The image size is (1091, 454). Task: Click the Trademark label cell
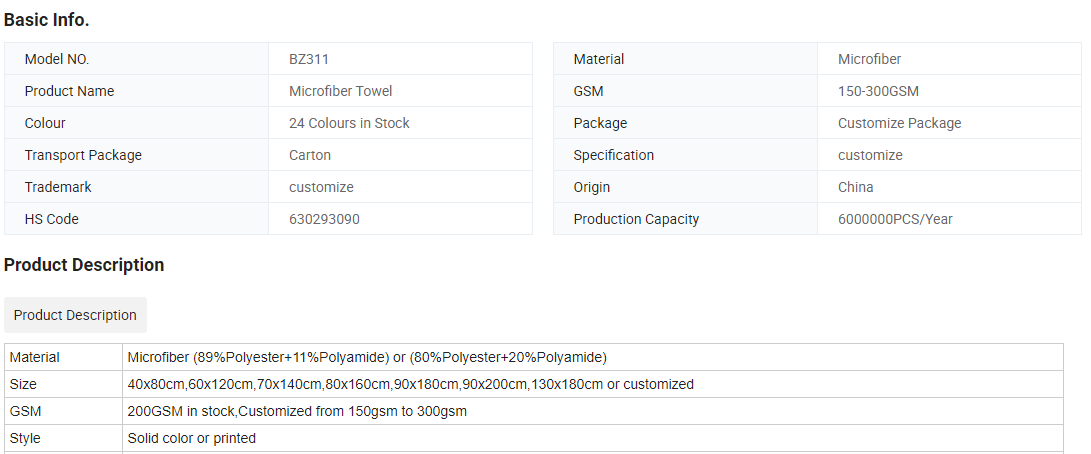pyautogui.click(x=136, y=187)
